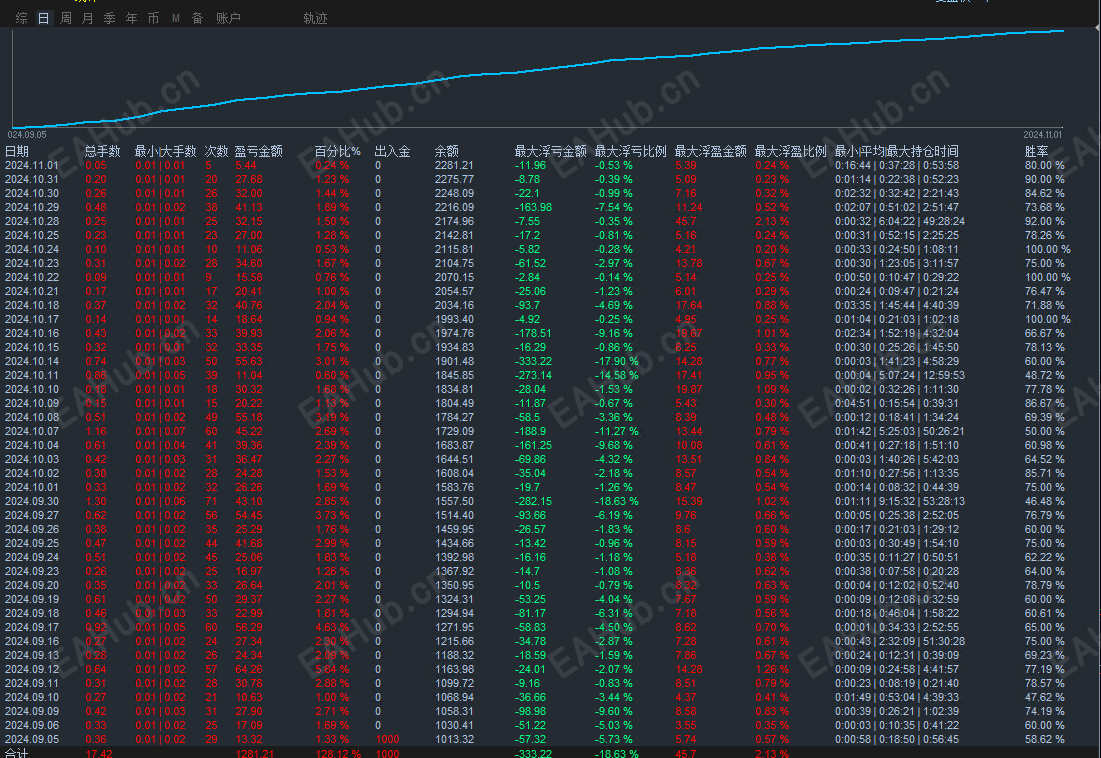
Task: Click the 日期 column header
Action: [x=17, y=151]
